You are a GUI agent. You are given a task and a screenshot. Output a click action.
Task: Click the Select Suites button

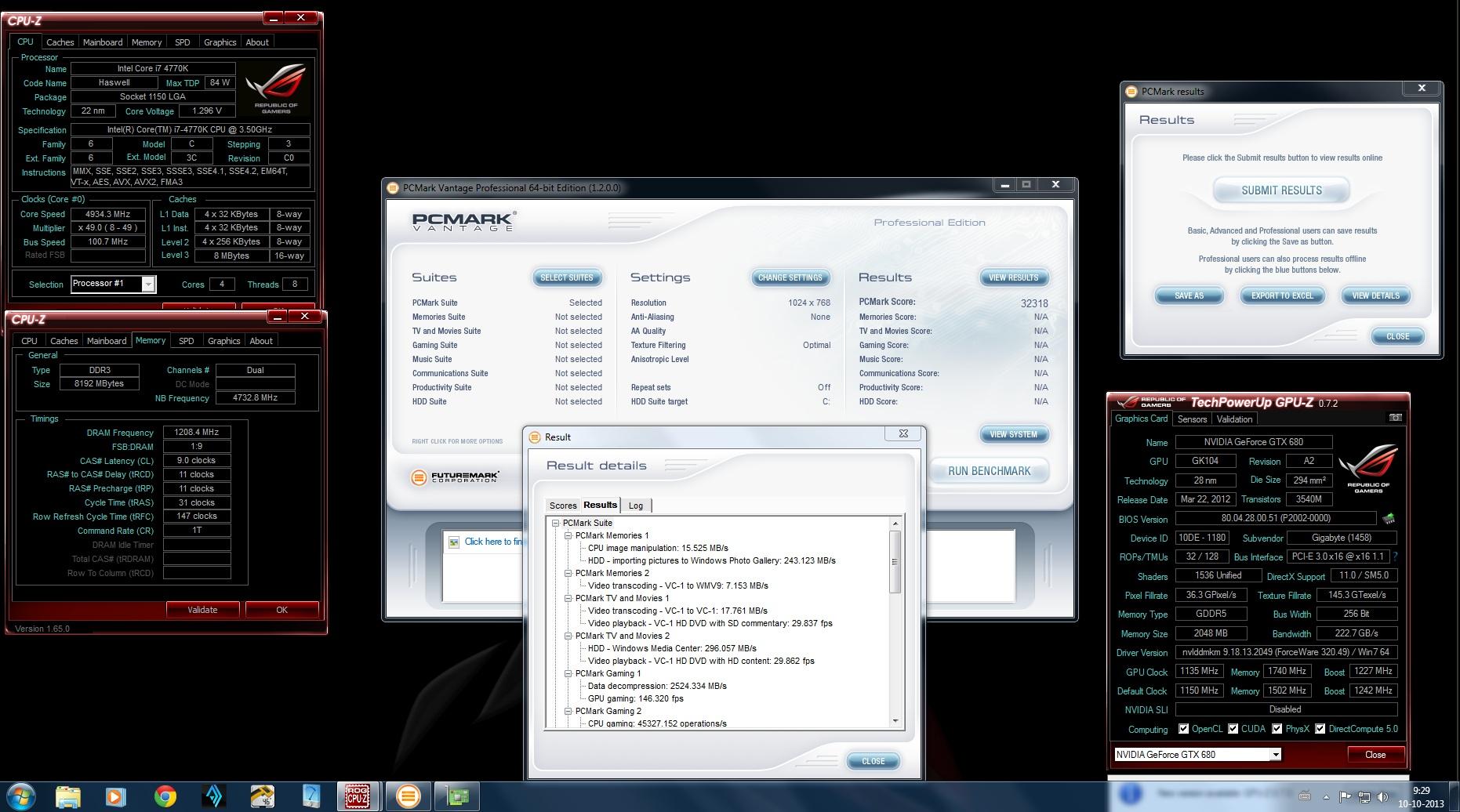click(567, 277)
